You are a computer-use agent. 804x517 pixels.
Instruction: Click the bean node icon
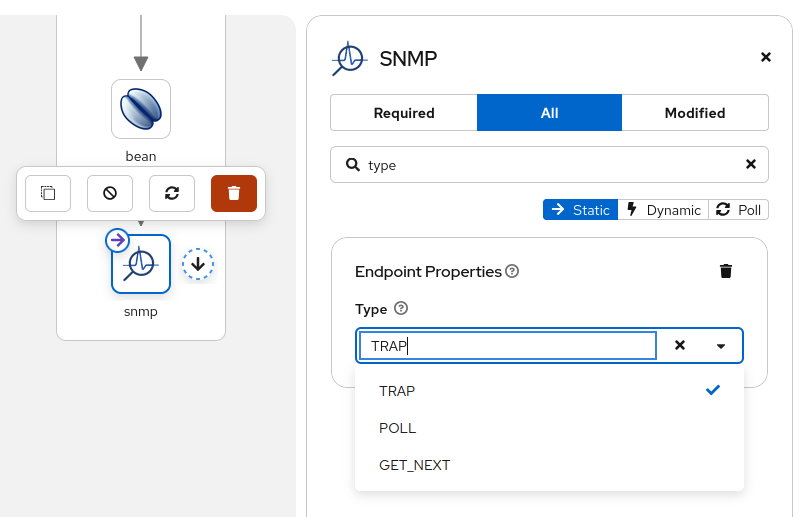click(x=141, y=108)
